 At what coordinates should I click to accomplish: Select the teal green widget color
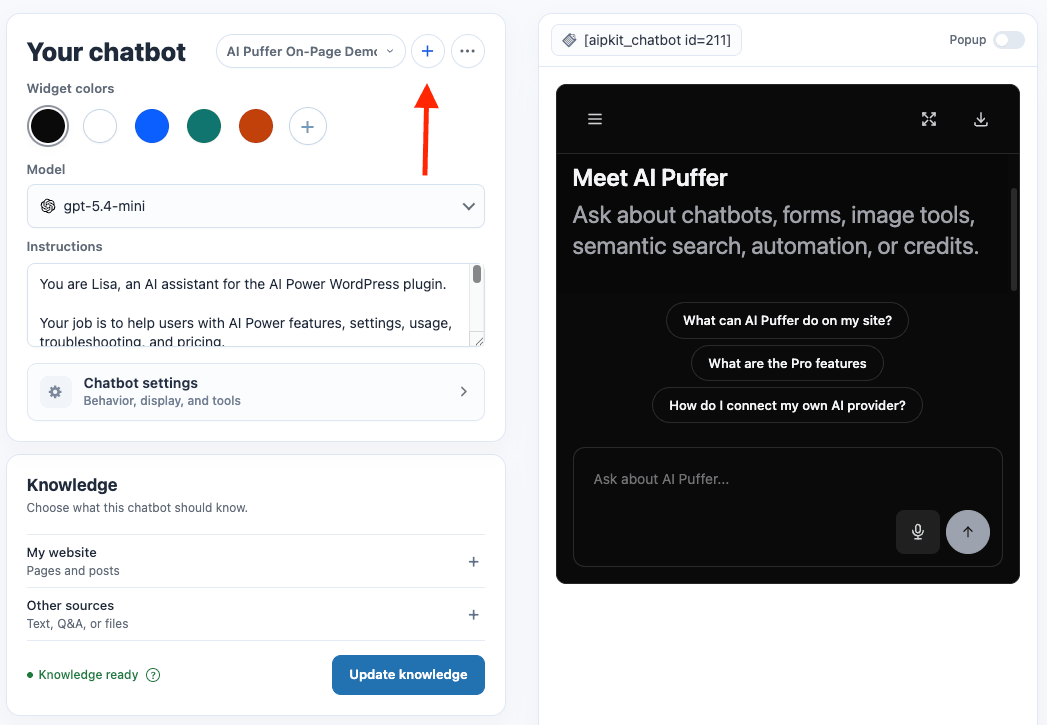(x=204, y=126)
